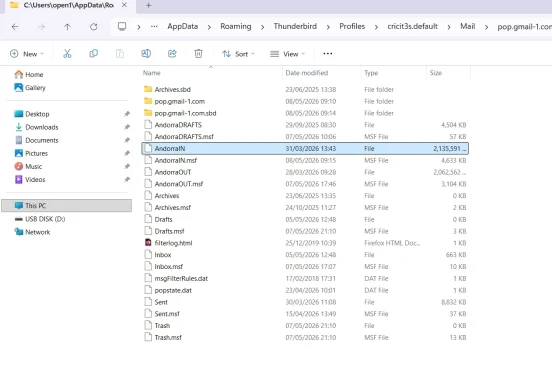Click cricit3s.default in the breadcrumb

point(413,26)
